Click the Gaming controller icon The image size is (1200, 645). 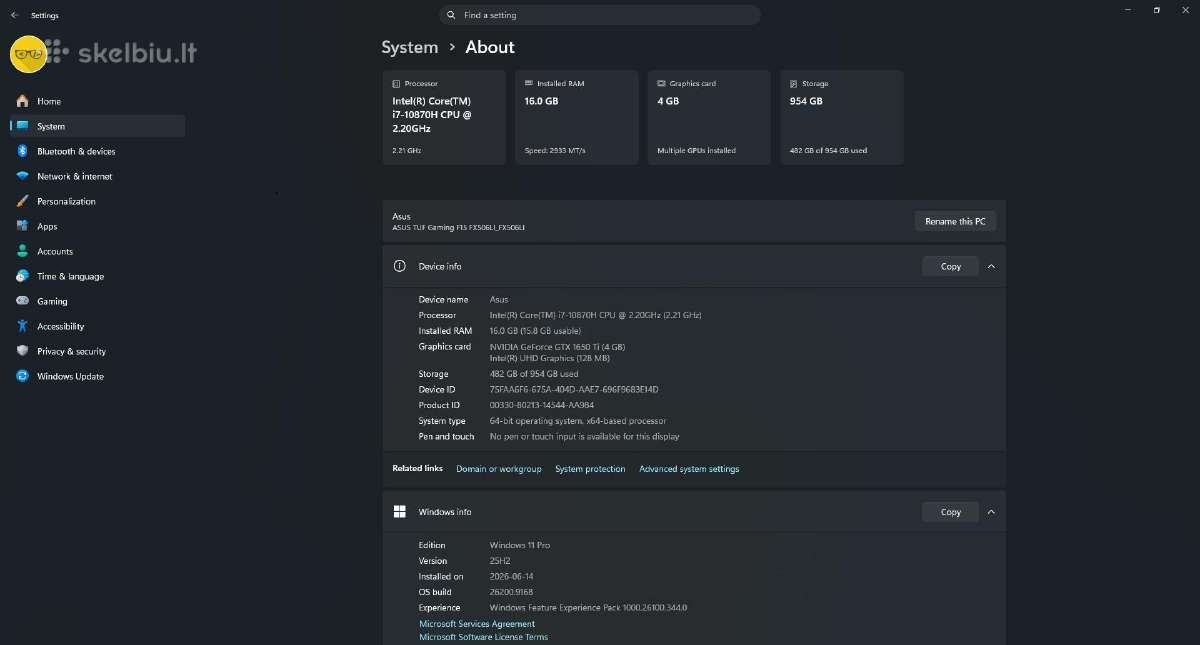[x=22, y=301]
